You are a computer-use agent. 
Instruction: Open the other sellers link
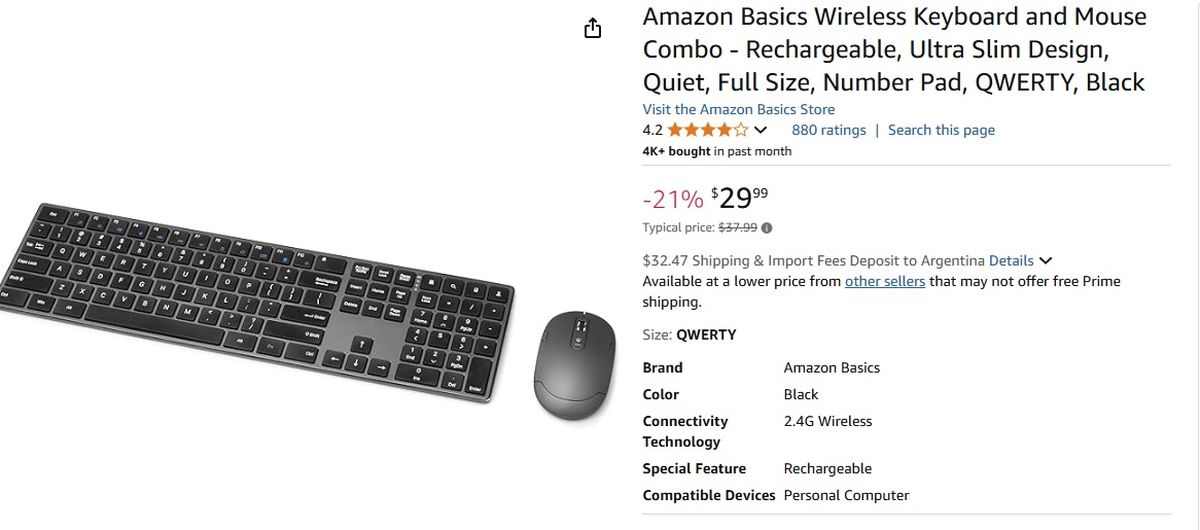tap(884, 281)
